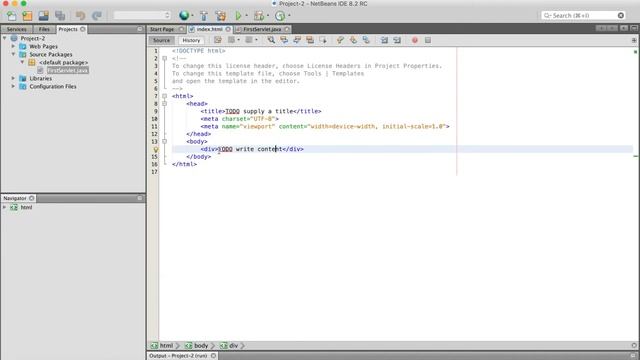Toggle Rectangular Selection icon
The image size is (640, 360).
pyautogui.click(x=323, y=40)
